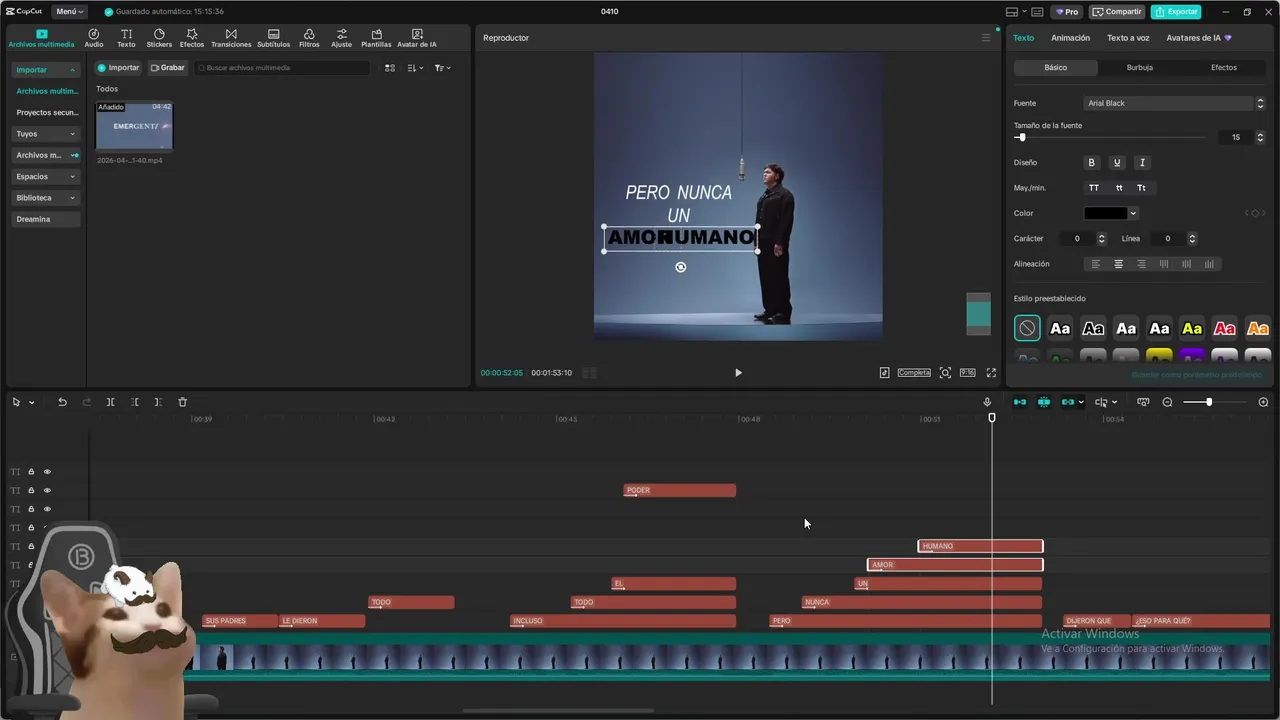Set text to all uppercase (TT)

coord(1094,188)
